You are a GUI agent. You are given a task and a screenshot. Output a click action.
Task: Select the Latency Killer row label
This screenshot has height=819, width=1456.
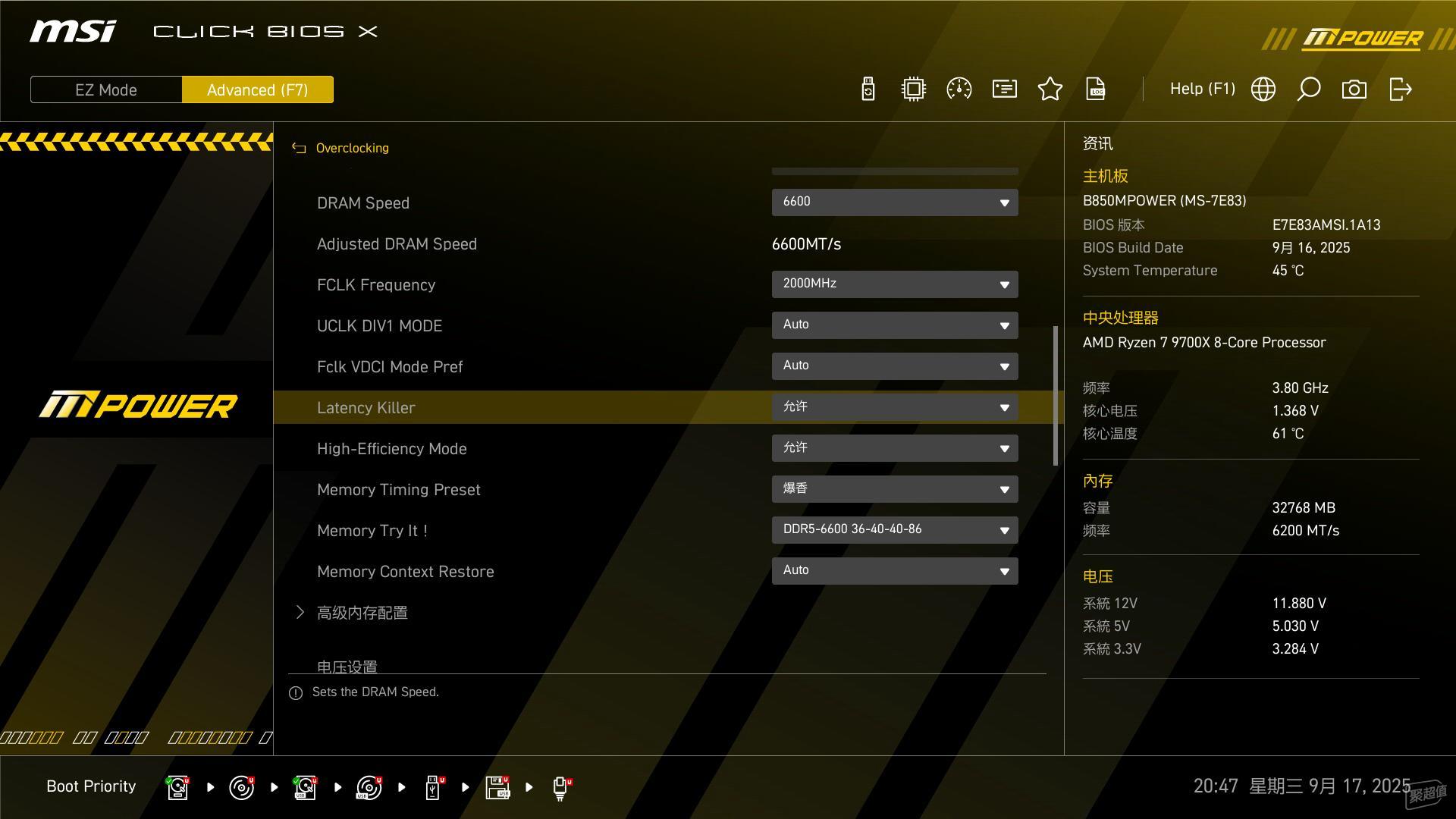366,408
